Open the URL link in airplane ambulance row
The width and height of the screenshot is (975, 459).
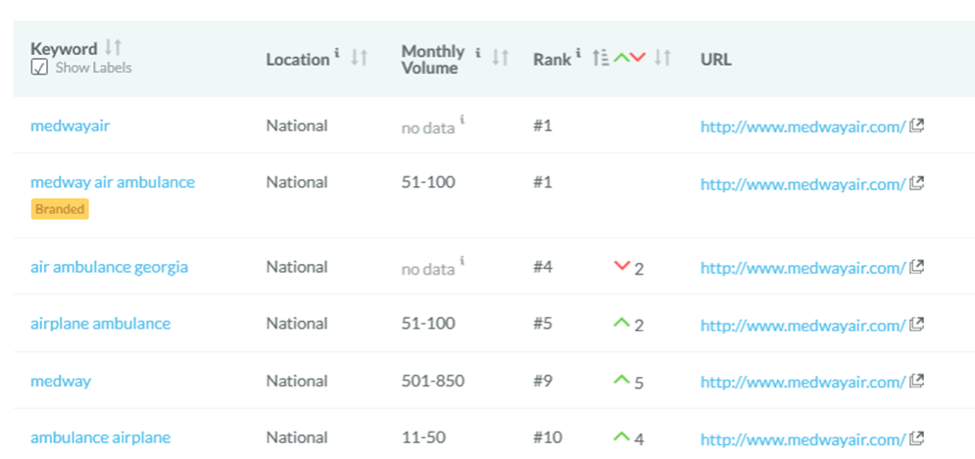click(x=803, y=325)
